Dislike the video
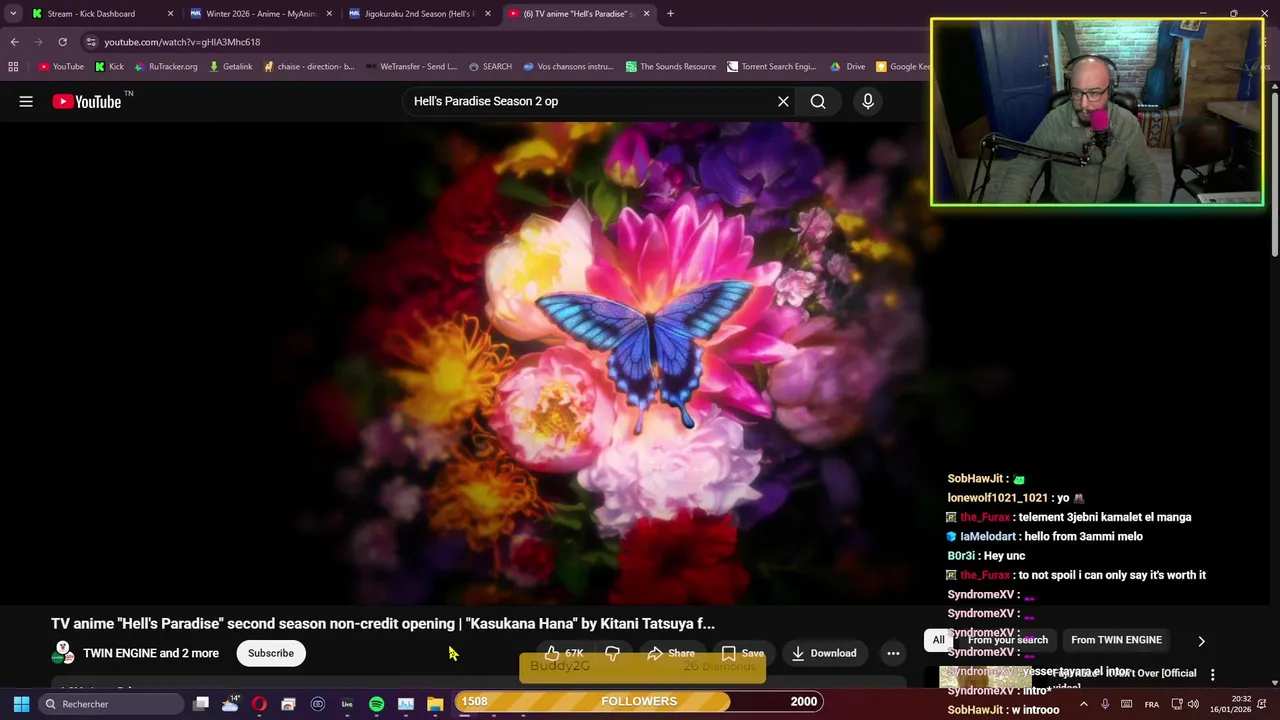The height and width of the screenshot is (720, 1280). click(612, 653)
